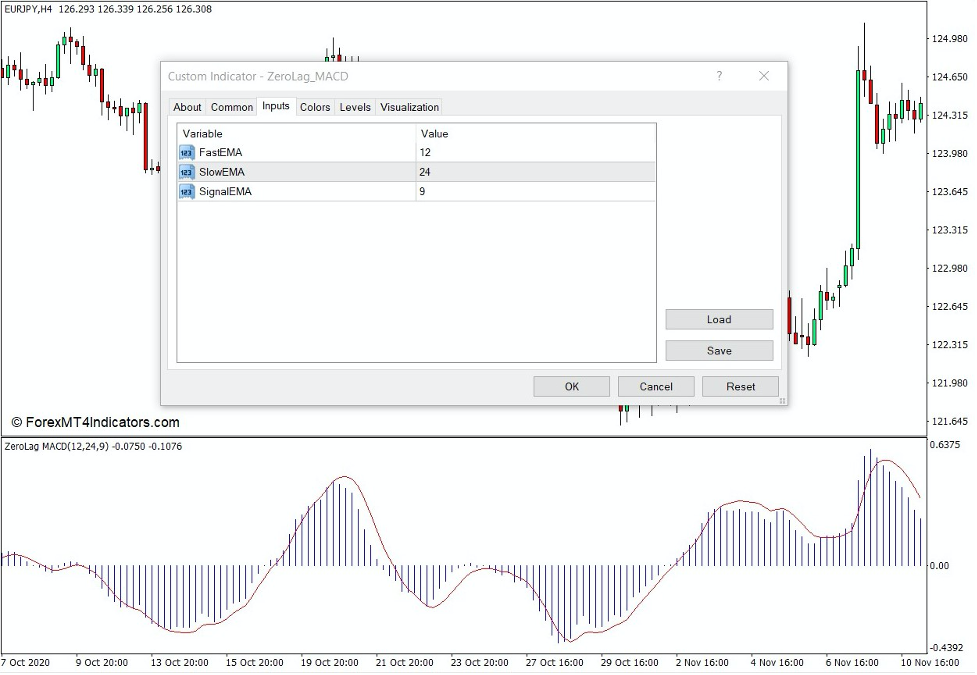Switch to the Common tab
The image size is (977, 675).
[x=231, y=107]
